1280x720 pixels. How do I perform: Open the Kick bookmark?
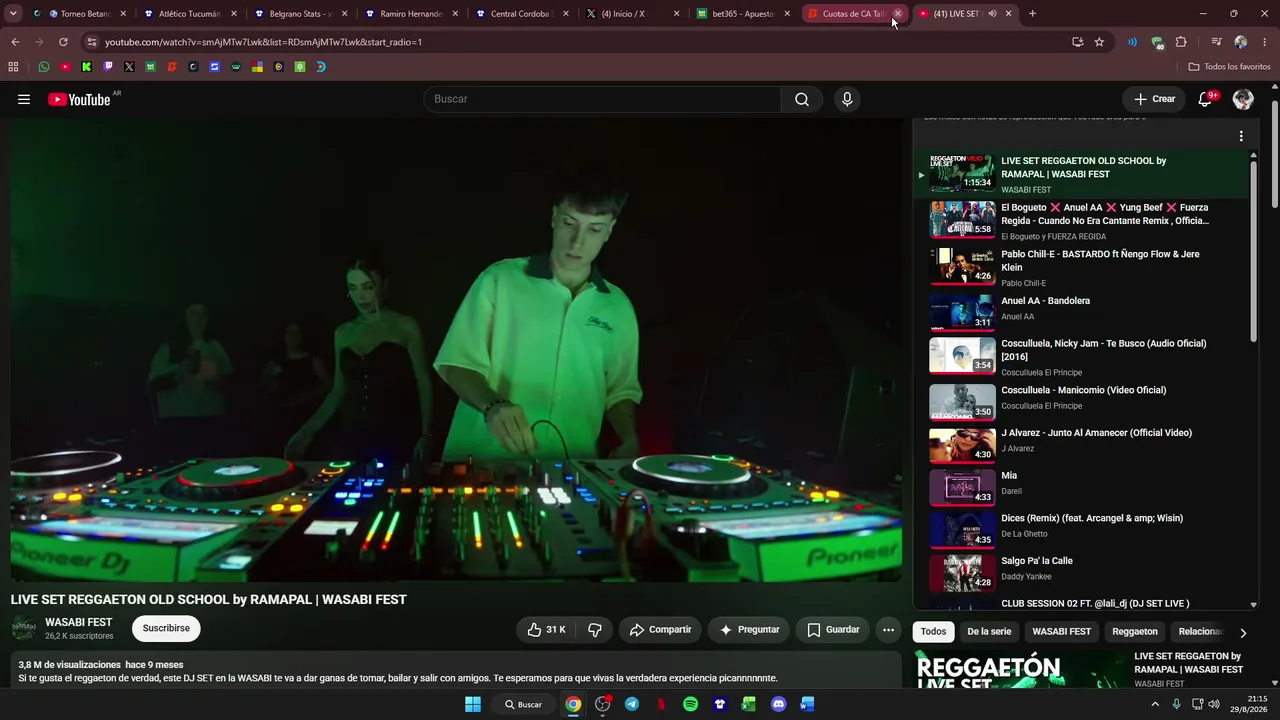click(87, 67)
